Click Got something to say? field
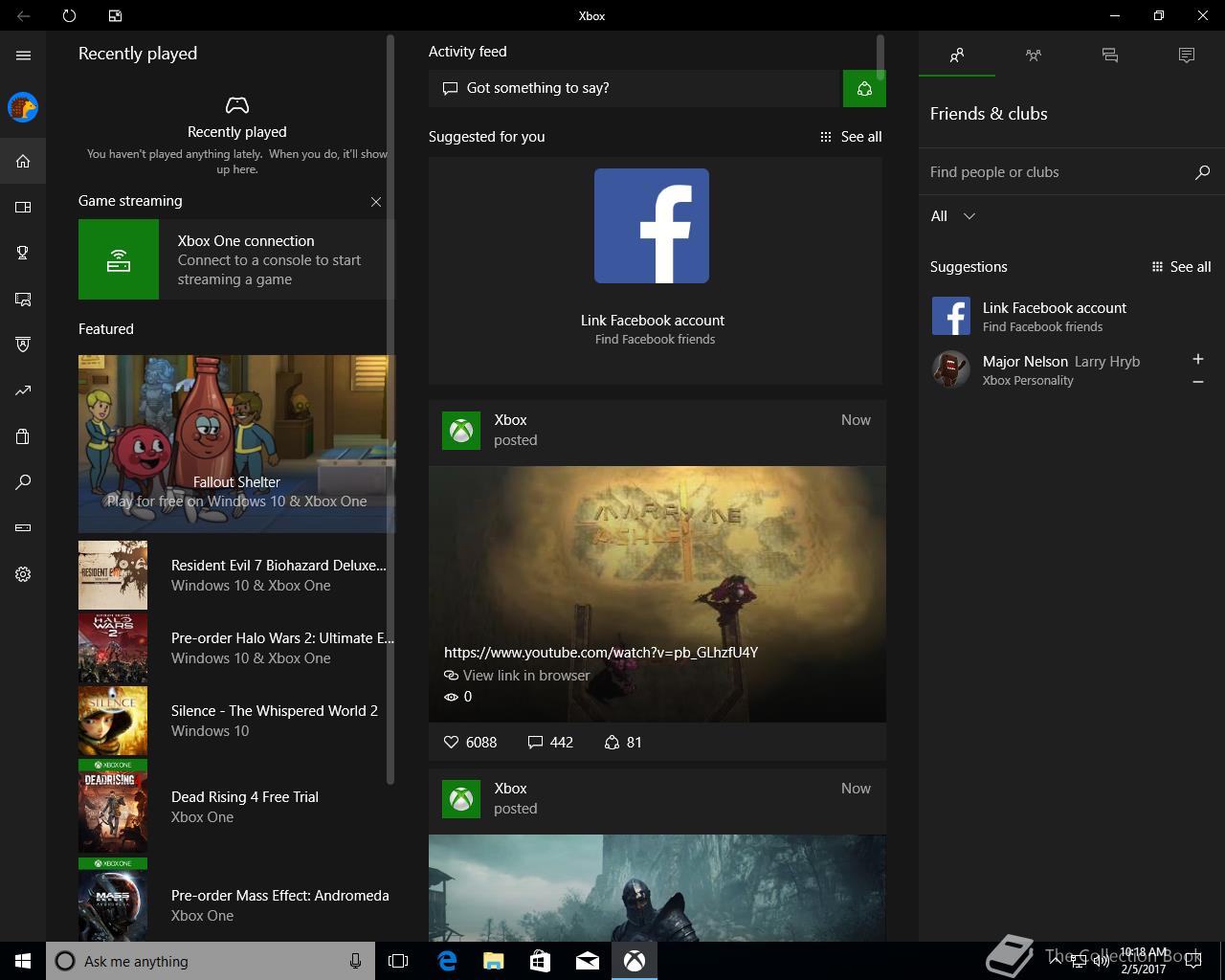1225x980 pixels. (x=635, y=88)
